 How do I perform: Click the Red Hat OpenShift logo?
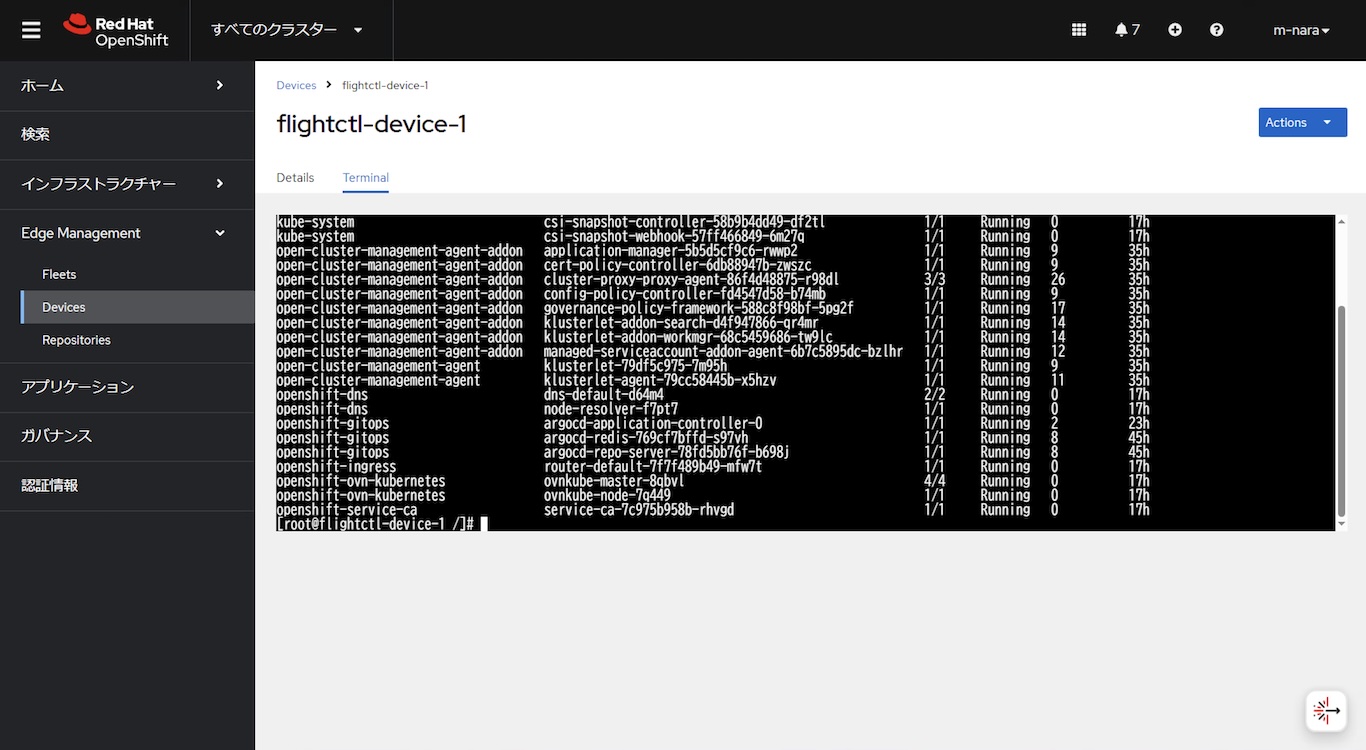116,31
